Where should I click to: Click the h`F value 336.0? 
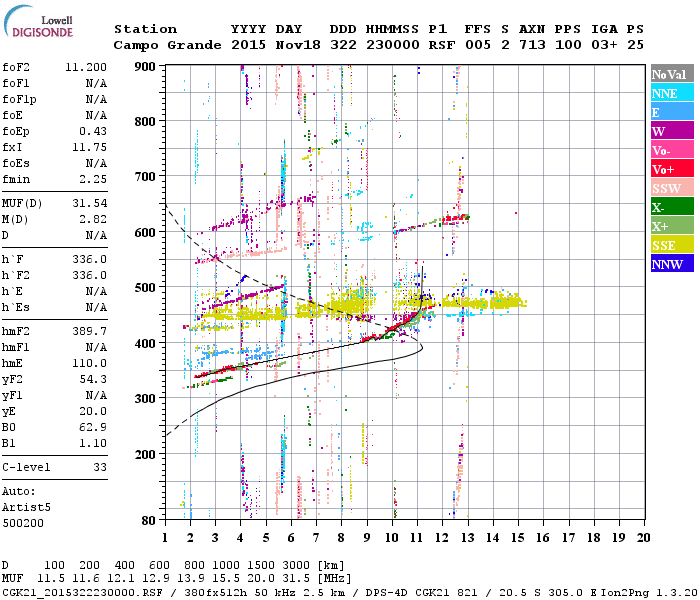tap(89, 259)
